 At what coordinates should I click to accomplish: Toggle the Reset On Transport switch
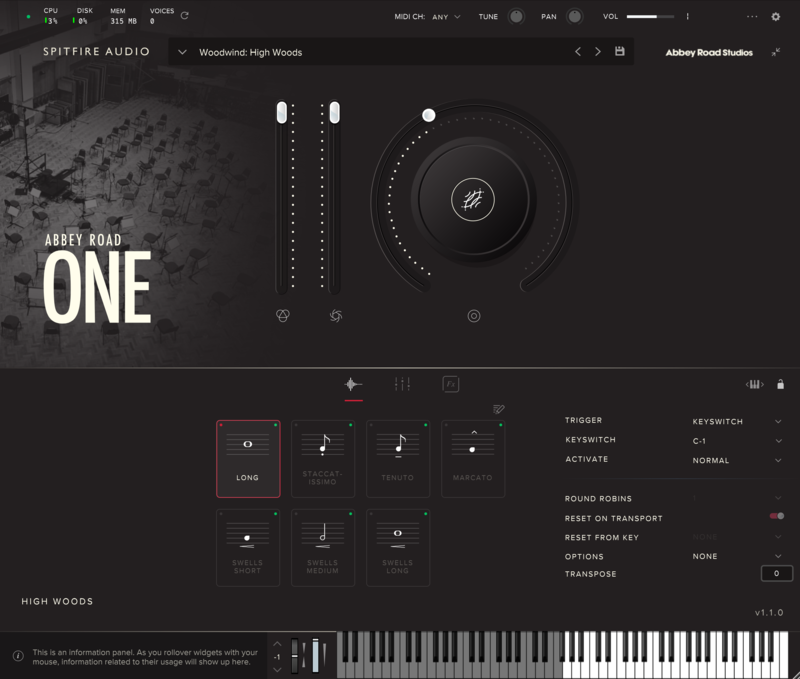[777, 516]
